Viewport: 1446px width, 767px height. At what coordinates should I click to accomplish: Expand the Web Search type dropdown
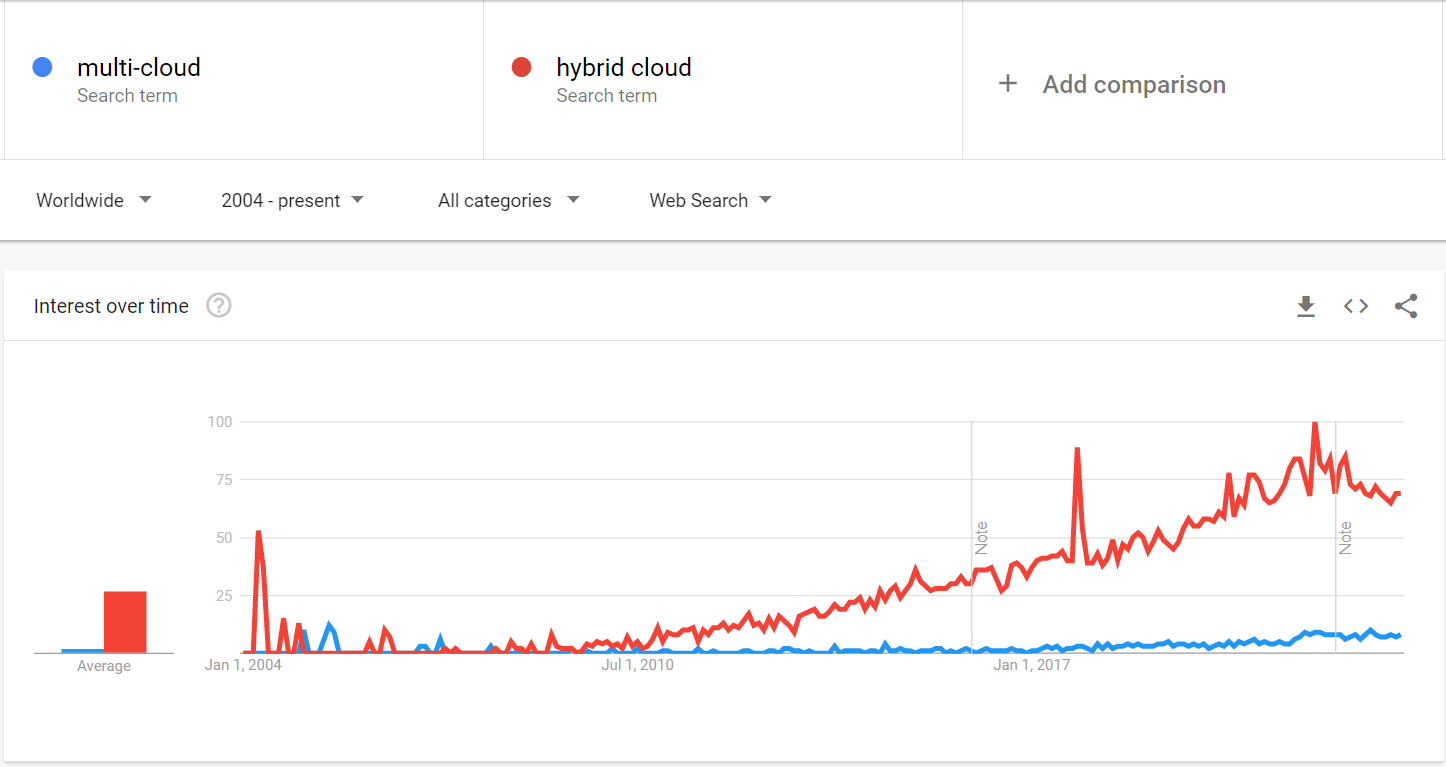[x=710, y=200]
